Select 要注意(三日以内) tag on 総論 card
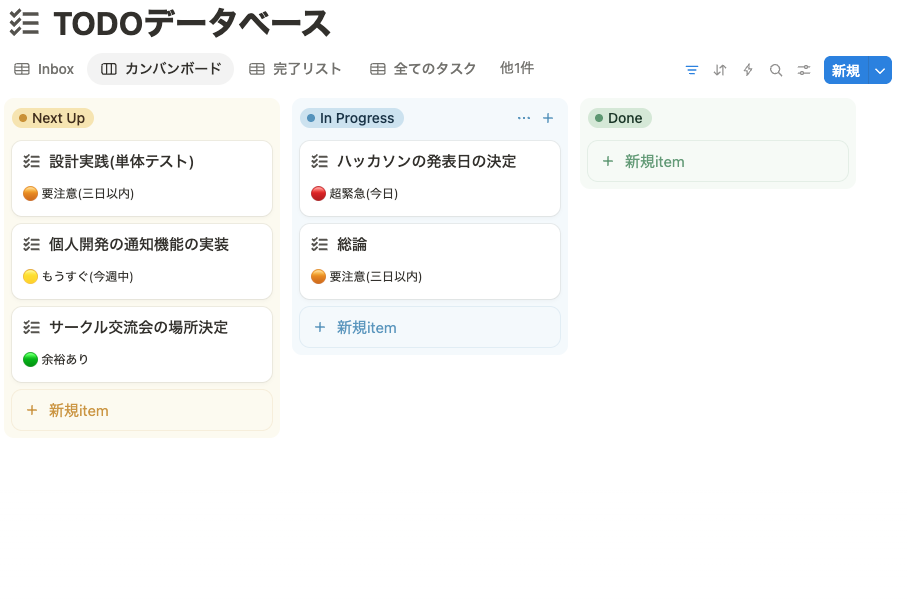Image resolution: width=907 pixels, height=600 pixels. (366, 277)
